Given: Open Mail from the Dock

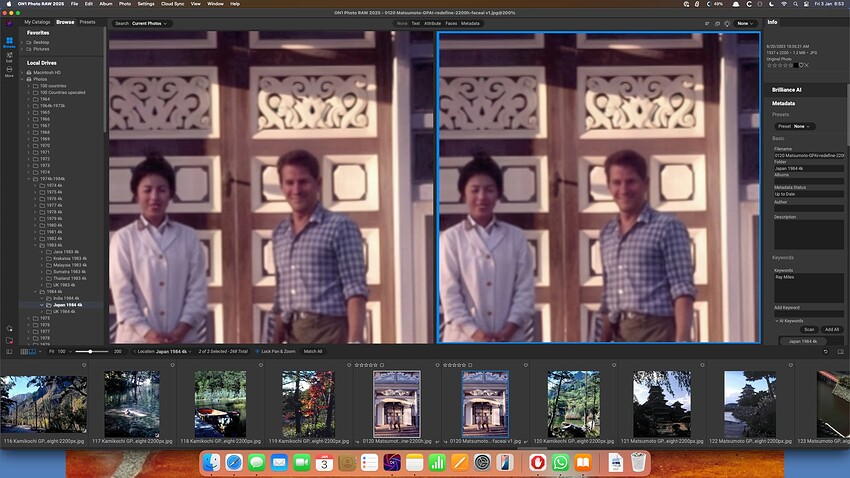Looking at the screenshot, I should (x=279, y=462).
